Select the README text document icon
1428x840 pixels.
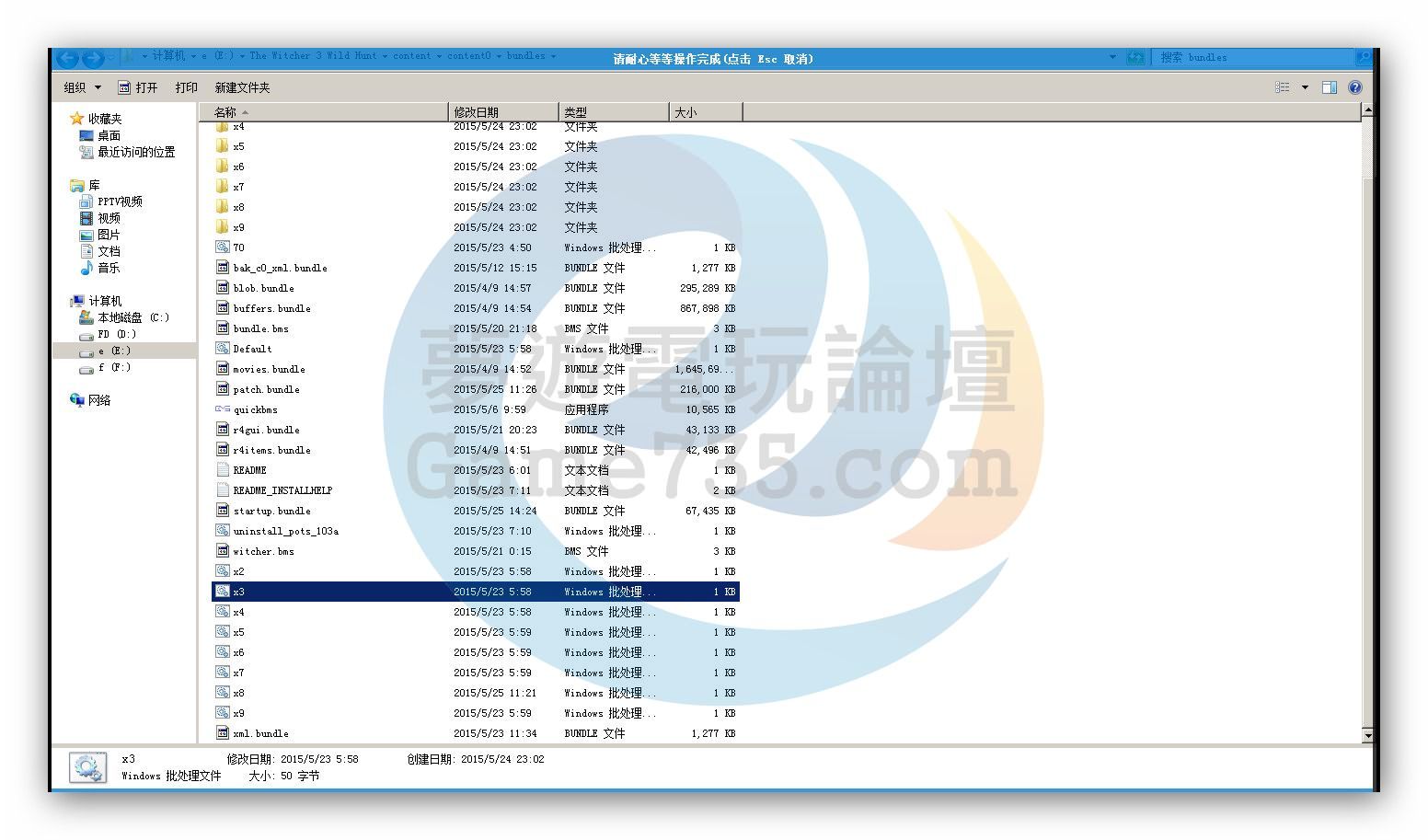pyautogui.click(x=222, y=470)
